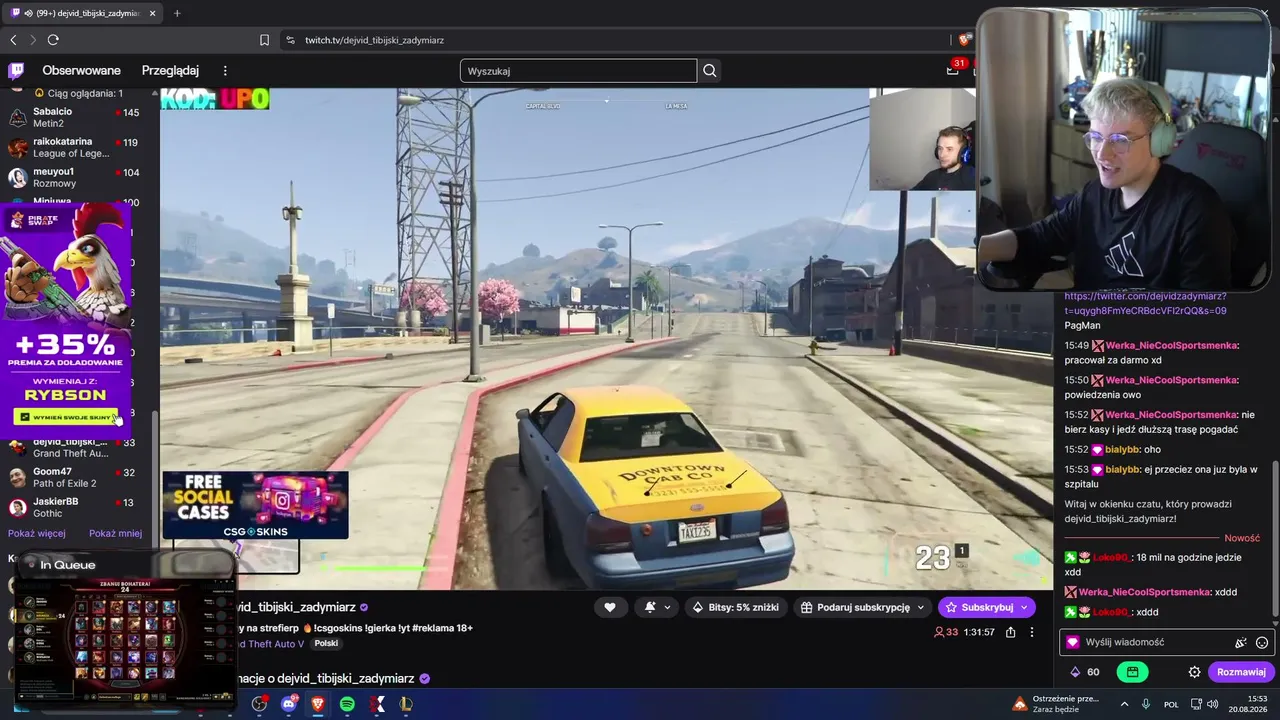
Task: Toggle the microphone icon in system tray
Action: [x=1146, y=704]
